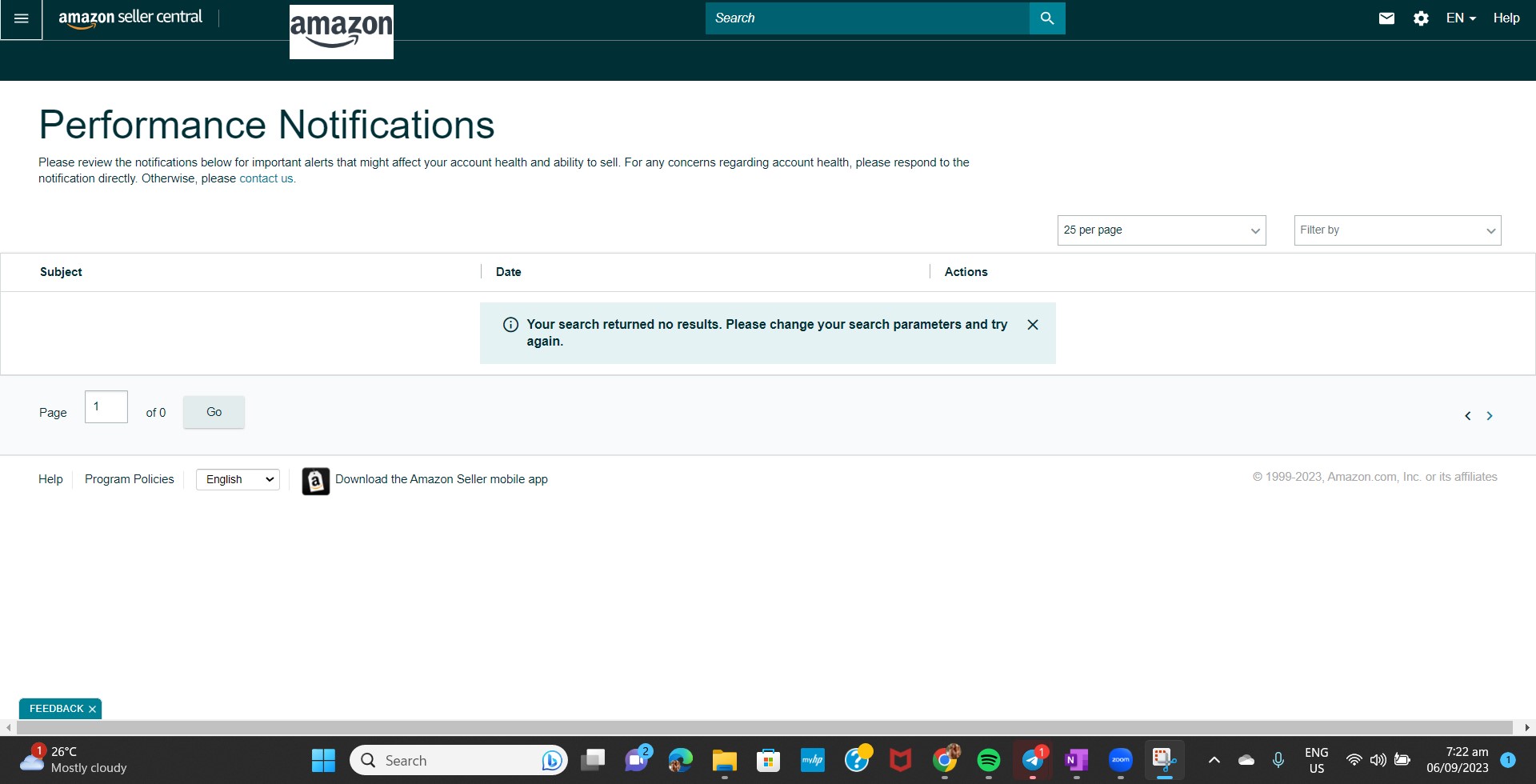1536x784 pixels.
Task: Click Download the Amazon Seller mobile app
Action: click(442, 479)
